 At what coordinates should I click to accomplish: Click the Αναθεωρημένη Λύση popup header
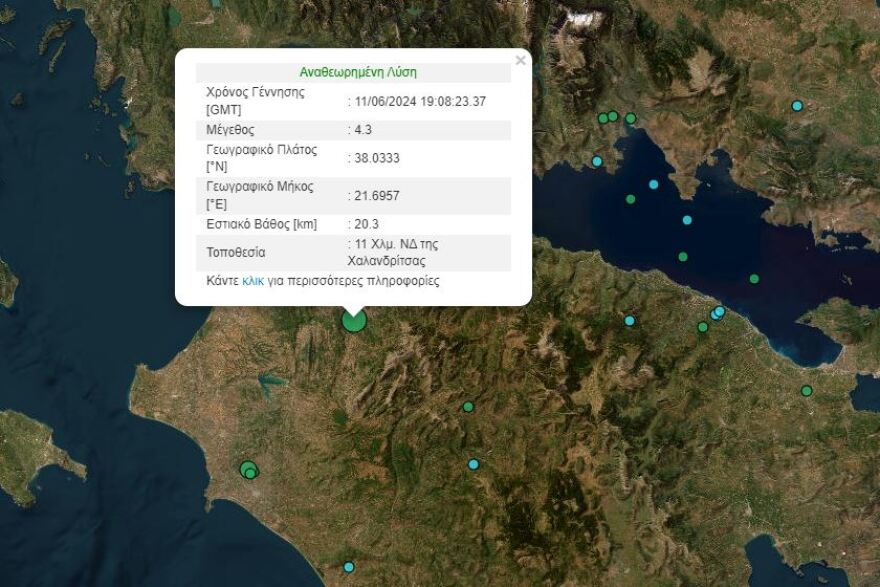tap(355, 70)
